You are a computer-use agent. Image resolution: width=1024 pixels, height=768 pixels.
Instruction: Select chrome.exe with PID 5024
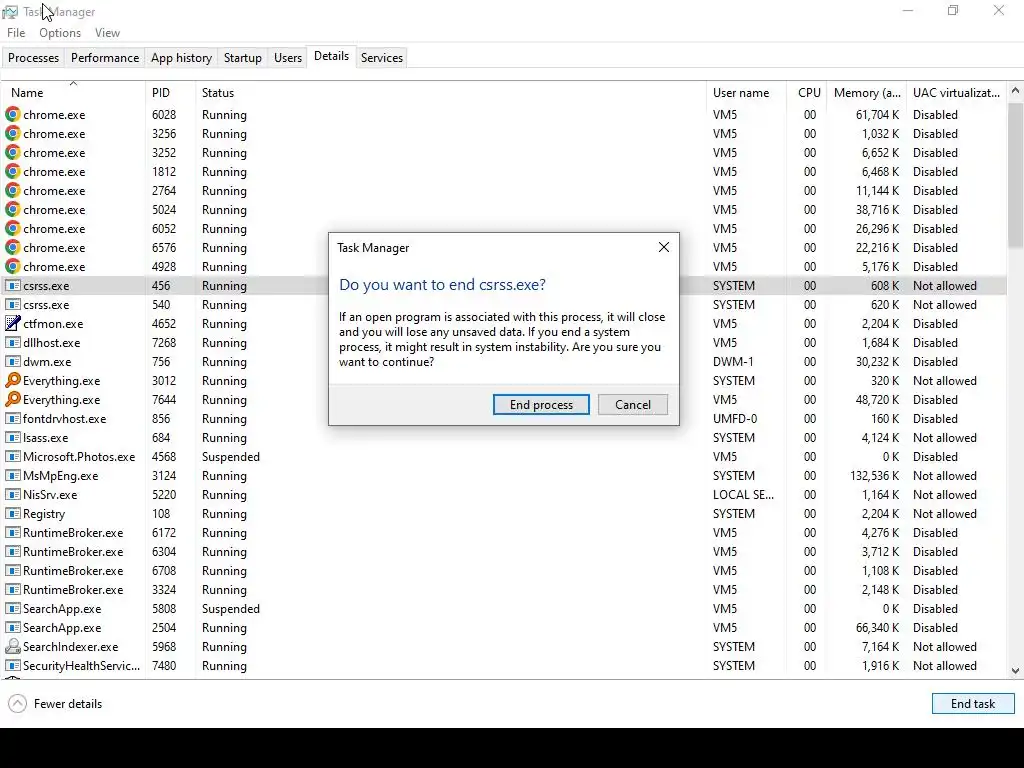[54, 210]
